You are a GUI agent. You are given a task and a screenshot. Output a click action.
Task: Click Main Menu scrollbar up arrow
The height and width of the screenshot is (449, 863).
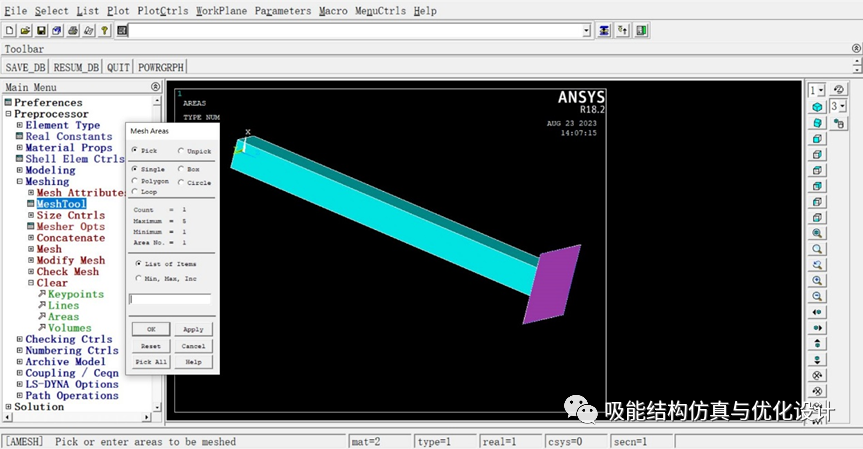[x=157, y=101]
